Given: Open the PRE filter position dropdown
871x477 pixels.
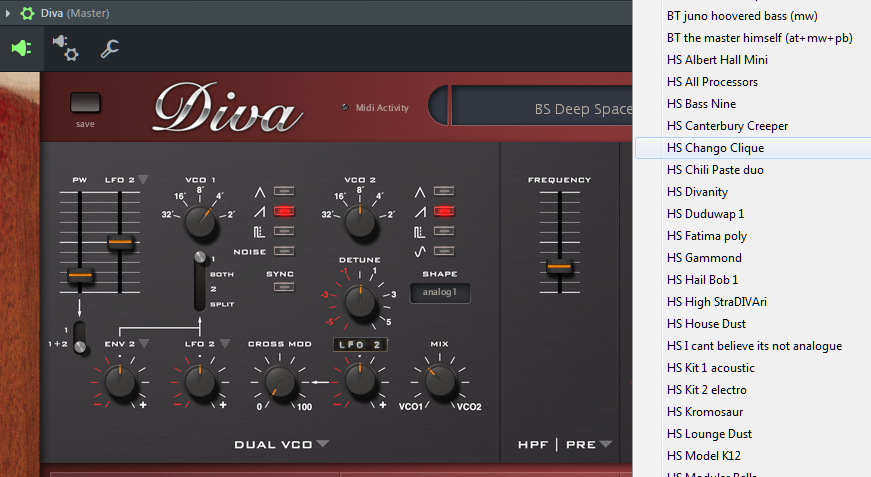Looking at the screenshot, I should (x=606, y=444).
